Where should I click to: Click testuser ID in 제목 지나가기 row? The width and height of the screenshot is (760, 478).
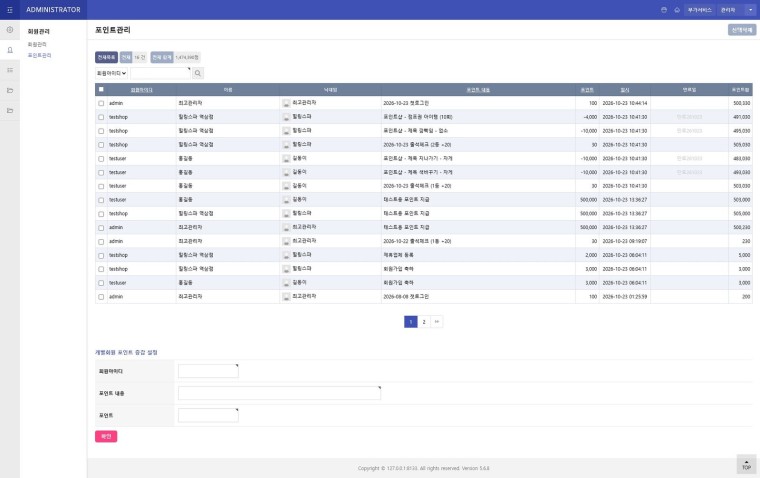click(x=117, y=159)
